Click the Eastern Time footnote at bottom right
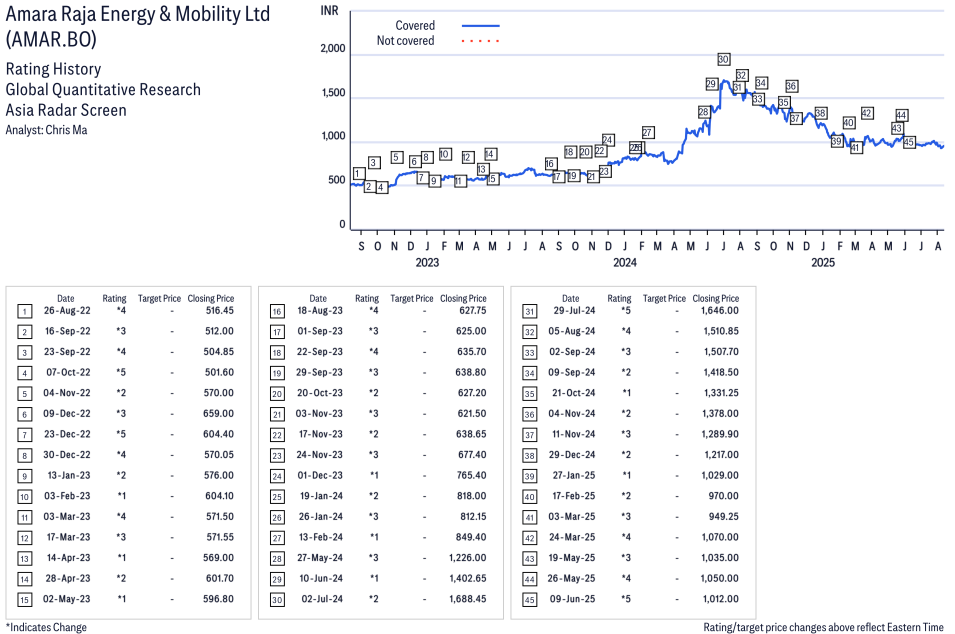955x634 pixels. pos(823,627)
